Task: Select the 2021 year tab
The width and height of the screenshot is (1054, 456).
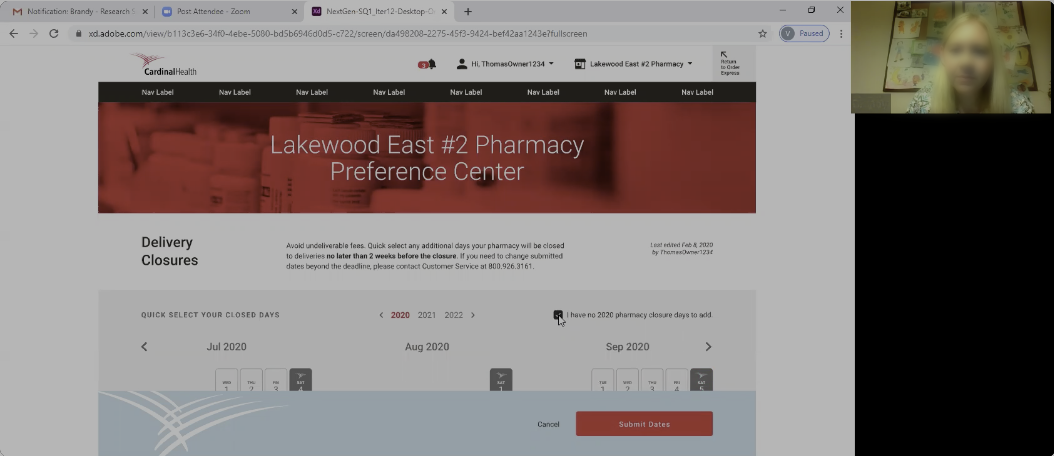Action: 427,315
